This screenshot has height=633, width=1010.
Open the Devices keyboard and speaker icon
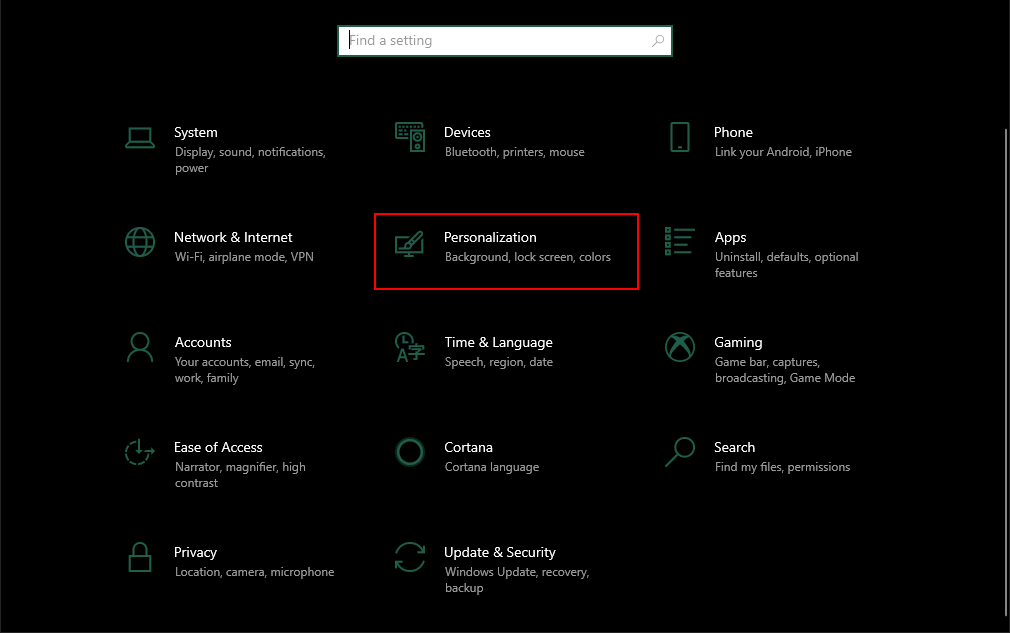pos(410,137)
